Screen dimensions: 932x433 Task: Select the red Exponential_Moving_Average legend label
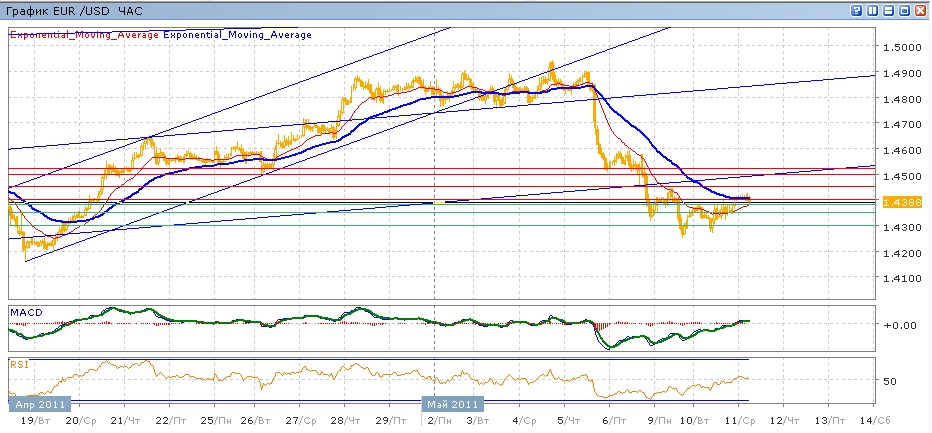tap(84, 35)
